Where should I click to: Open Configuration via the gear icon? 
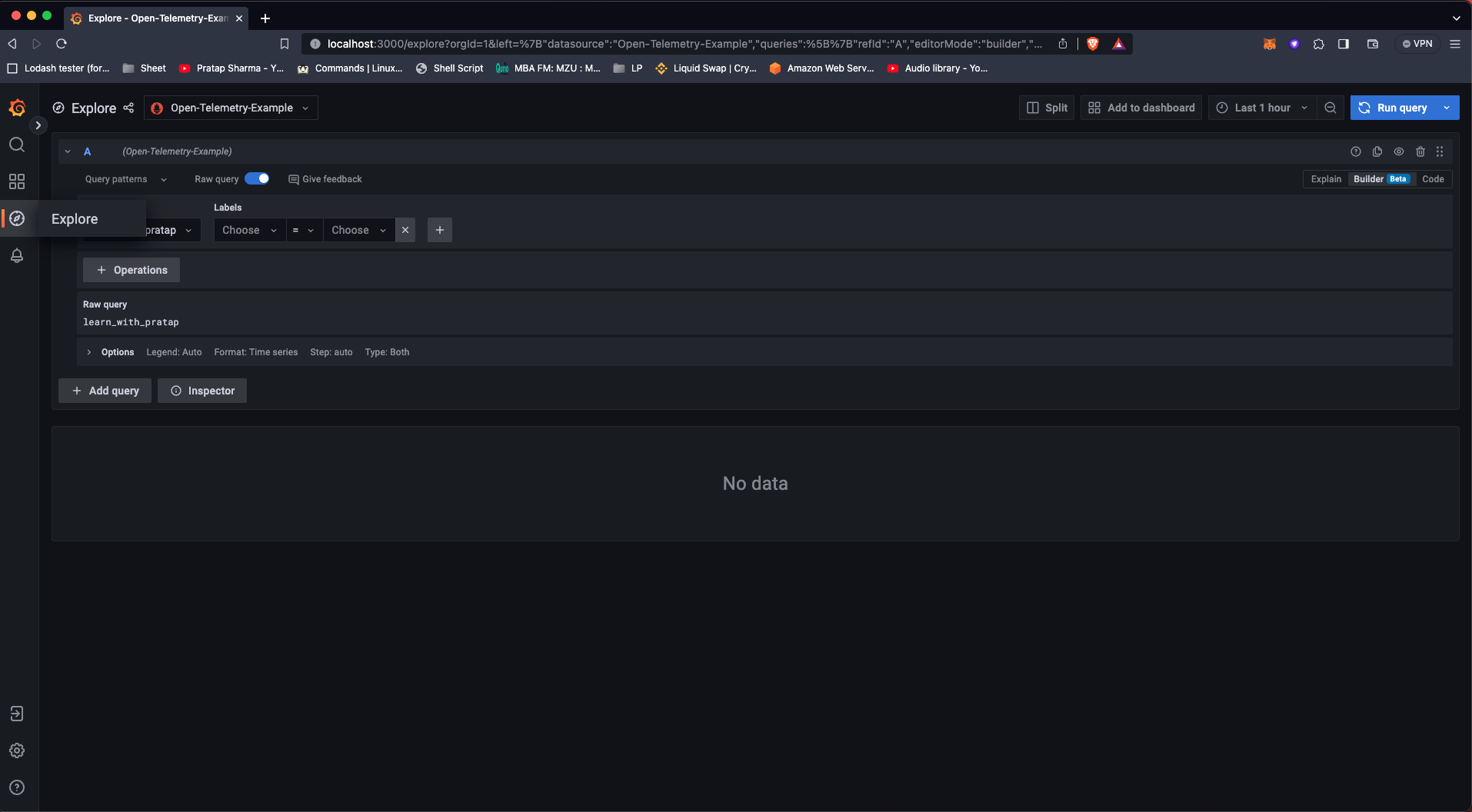(x=17, y=750)
